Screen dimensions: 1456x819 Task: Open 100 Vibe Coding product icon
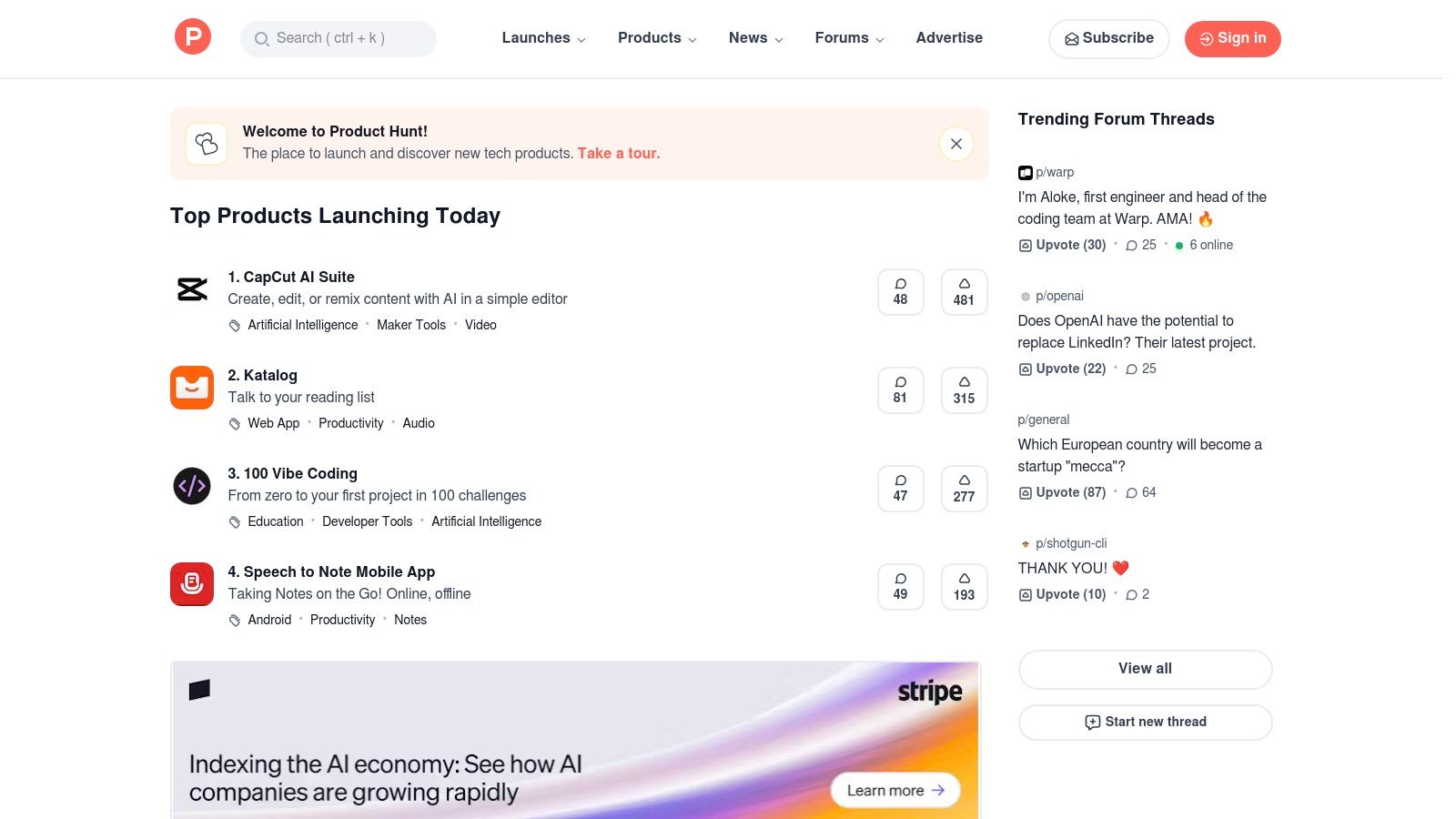[192, 486]
